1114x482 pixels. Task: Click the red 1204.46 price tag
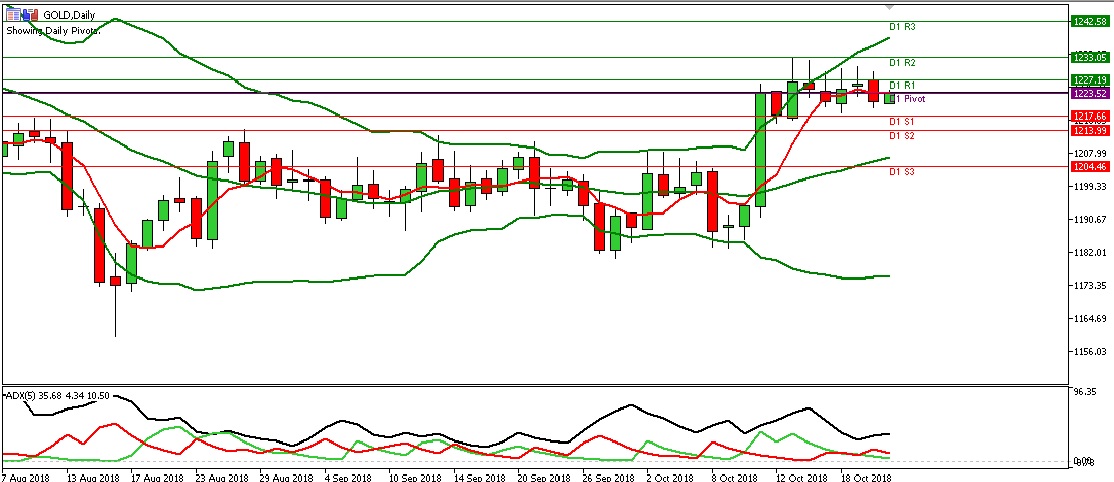[1091, 166]
